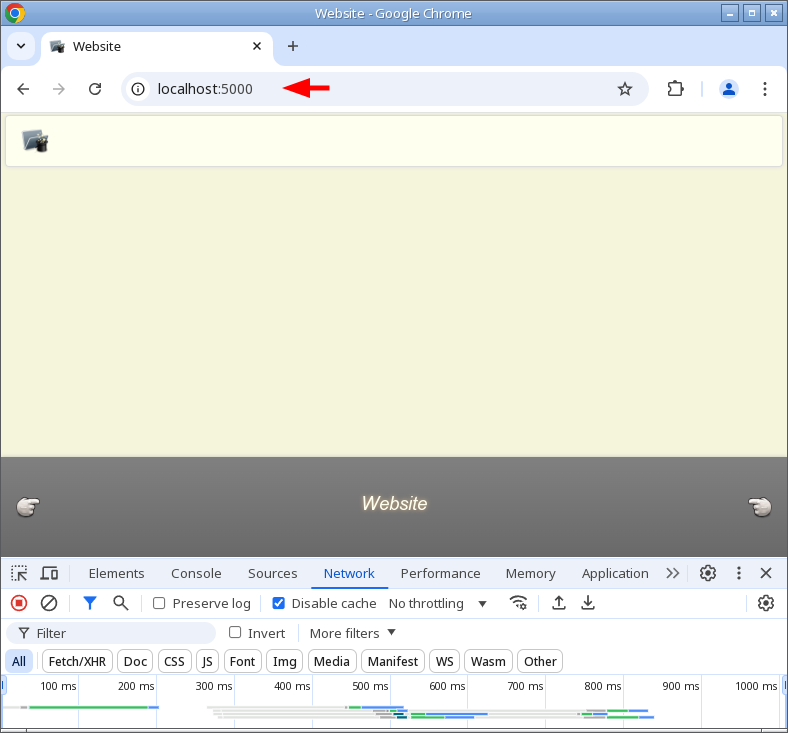Filter requests by JS
This screenshot has width=788, height=733.
[208, 661]
